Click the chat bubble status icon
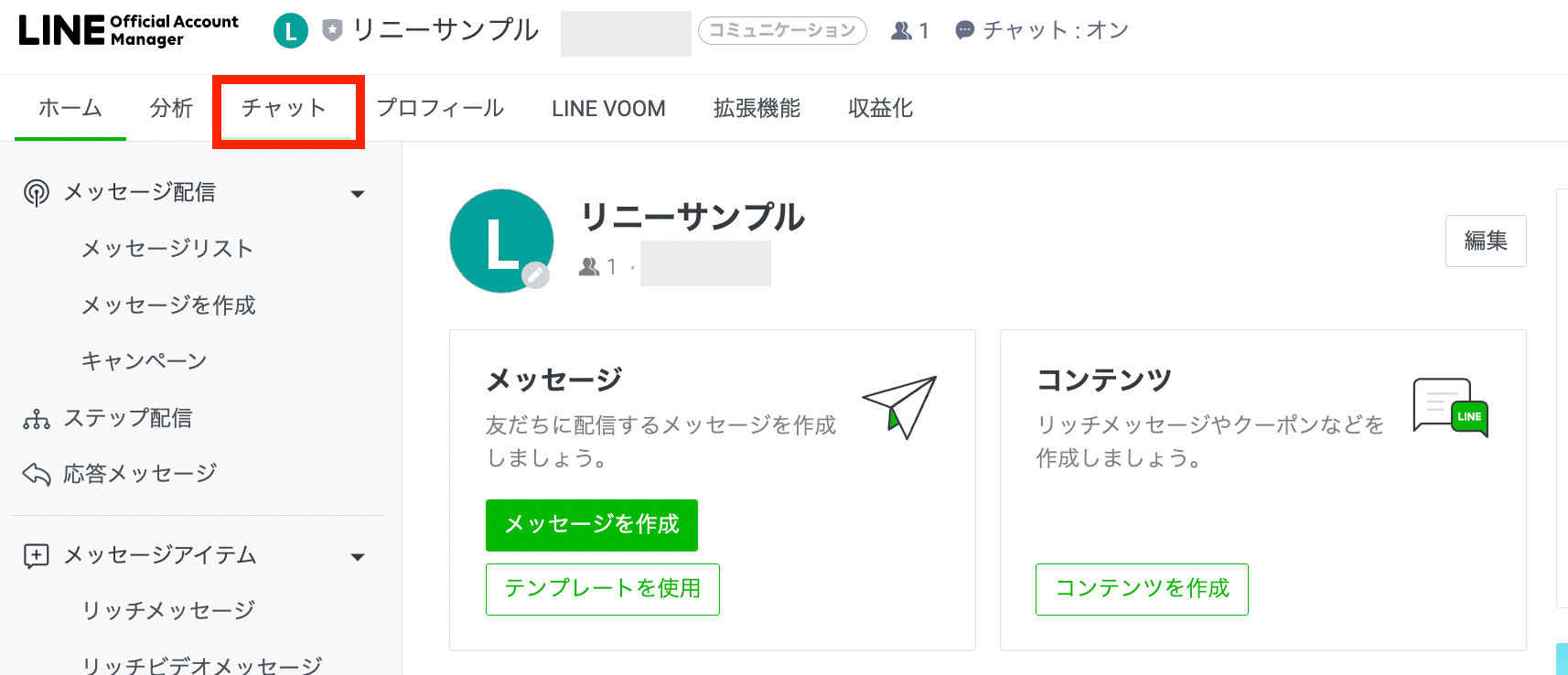1568x675 pixels. [x=964, y=31]
